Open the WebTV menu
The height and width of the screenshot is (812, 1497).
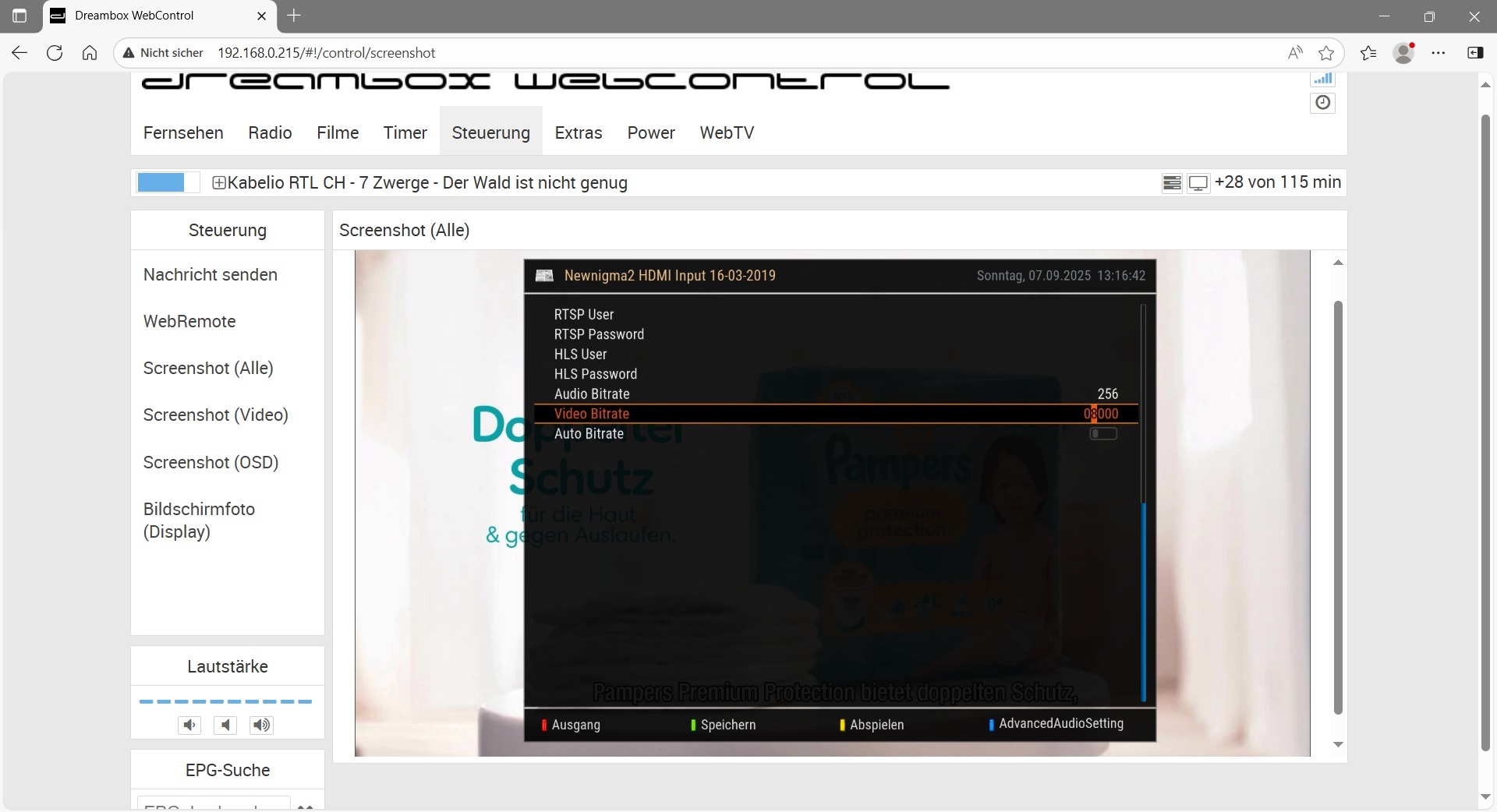tap(727, 132)
